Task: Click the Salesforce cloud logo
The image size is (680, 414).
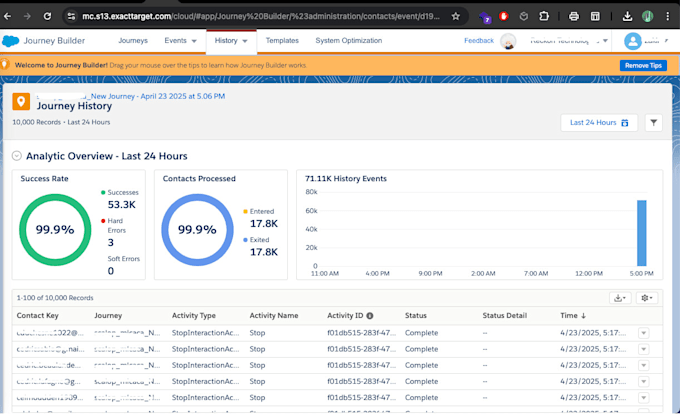Action: (x=11, y=41)
